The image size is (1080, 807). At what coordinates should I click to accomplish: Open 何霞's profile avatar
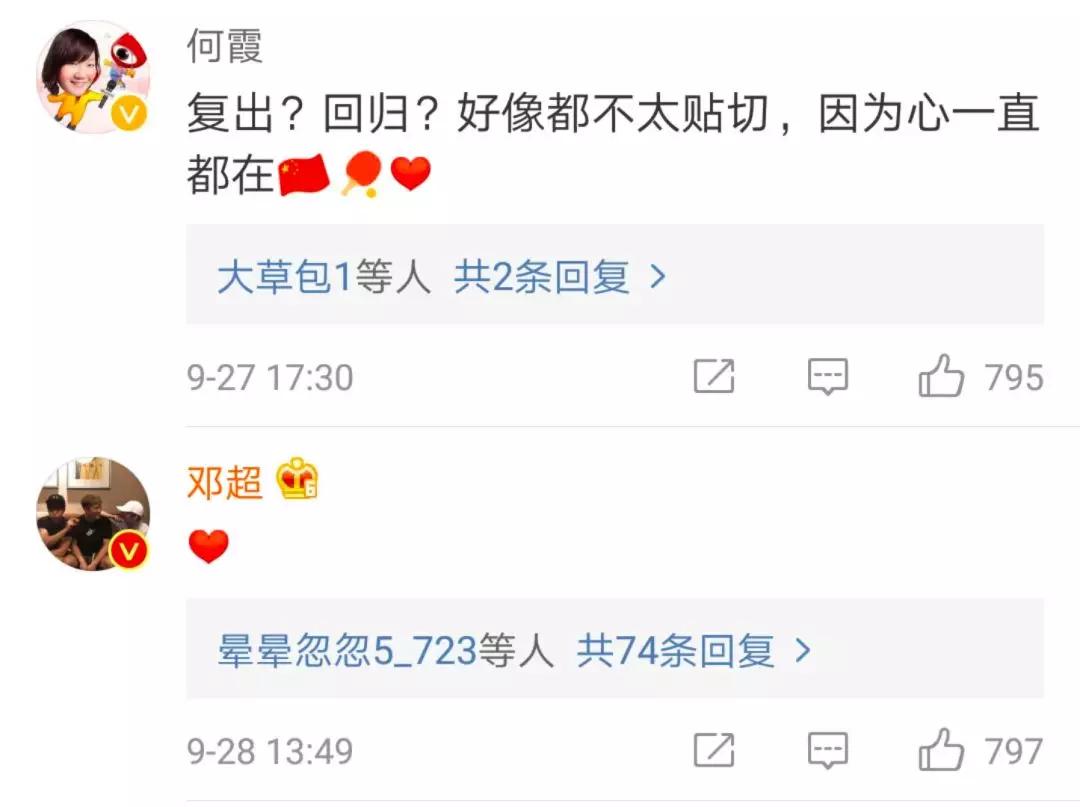(93, 76)
